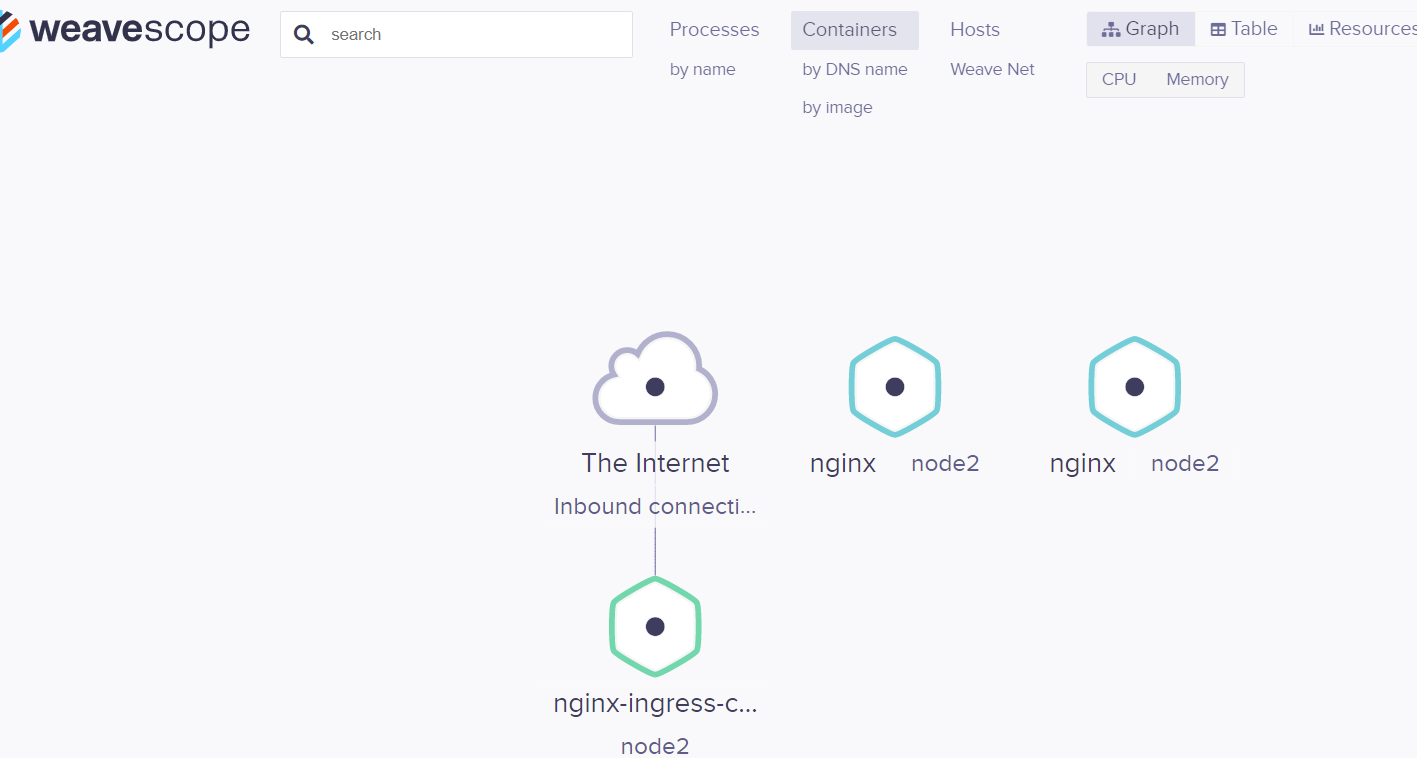
Task: Open the Hosts topology
Action: click(975, 30)
